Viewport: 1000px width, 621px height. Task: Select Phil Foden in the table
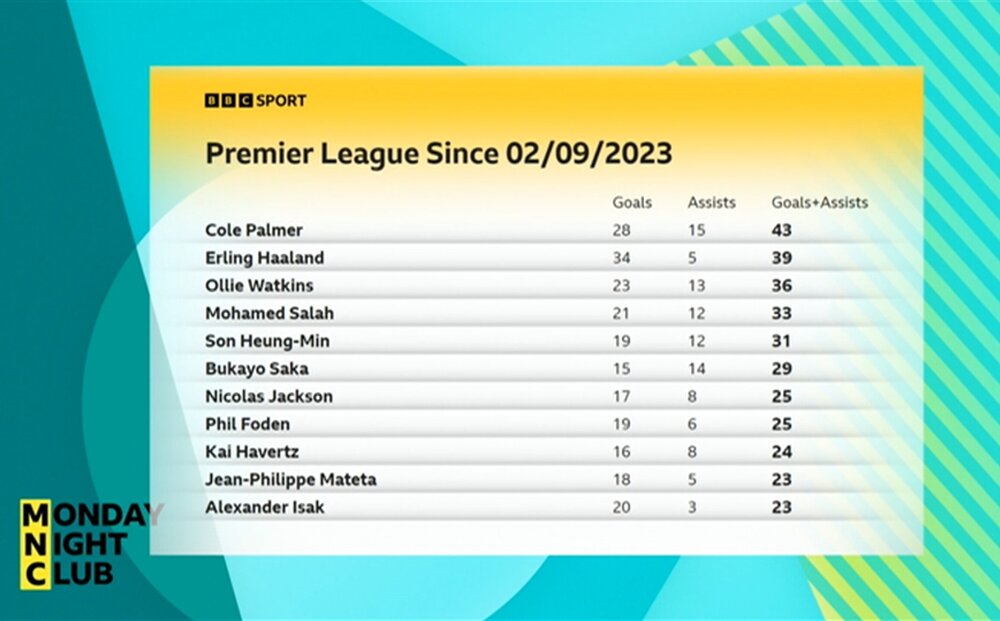coord(247,424)
